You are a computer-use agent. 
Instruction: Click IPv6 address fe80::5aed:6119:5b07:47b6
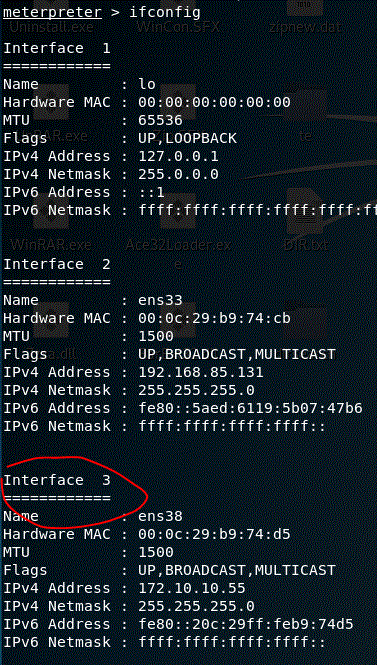250,408
